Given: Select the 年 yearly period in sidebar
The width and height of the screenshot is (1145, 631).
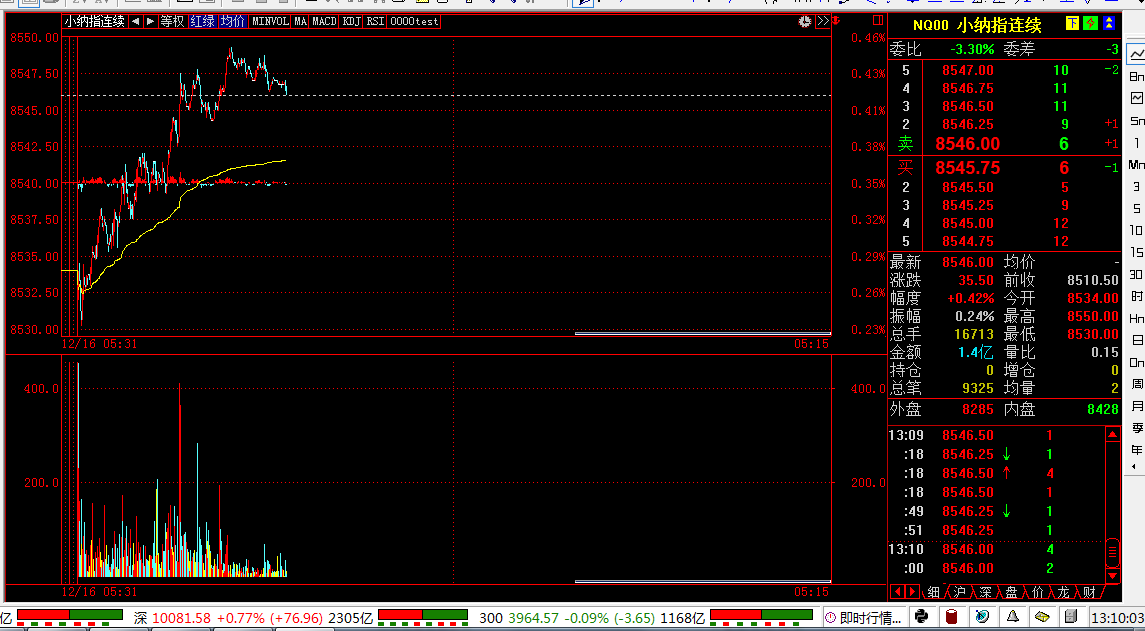Looking at the screenshot, I should pos(1137,449).
